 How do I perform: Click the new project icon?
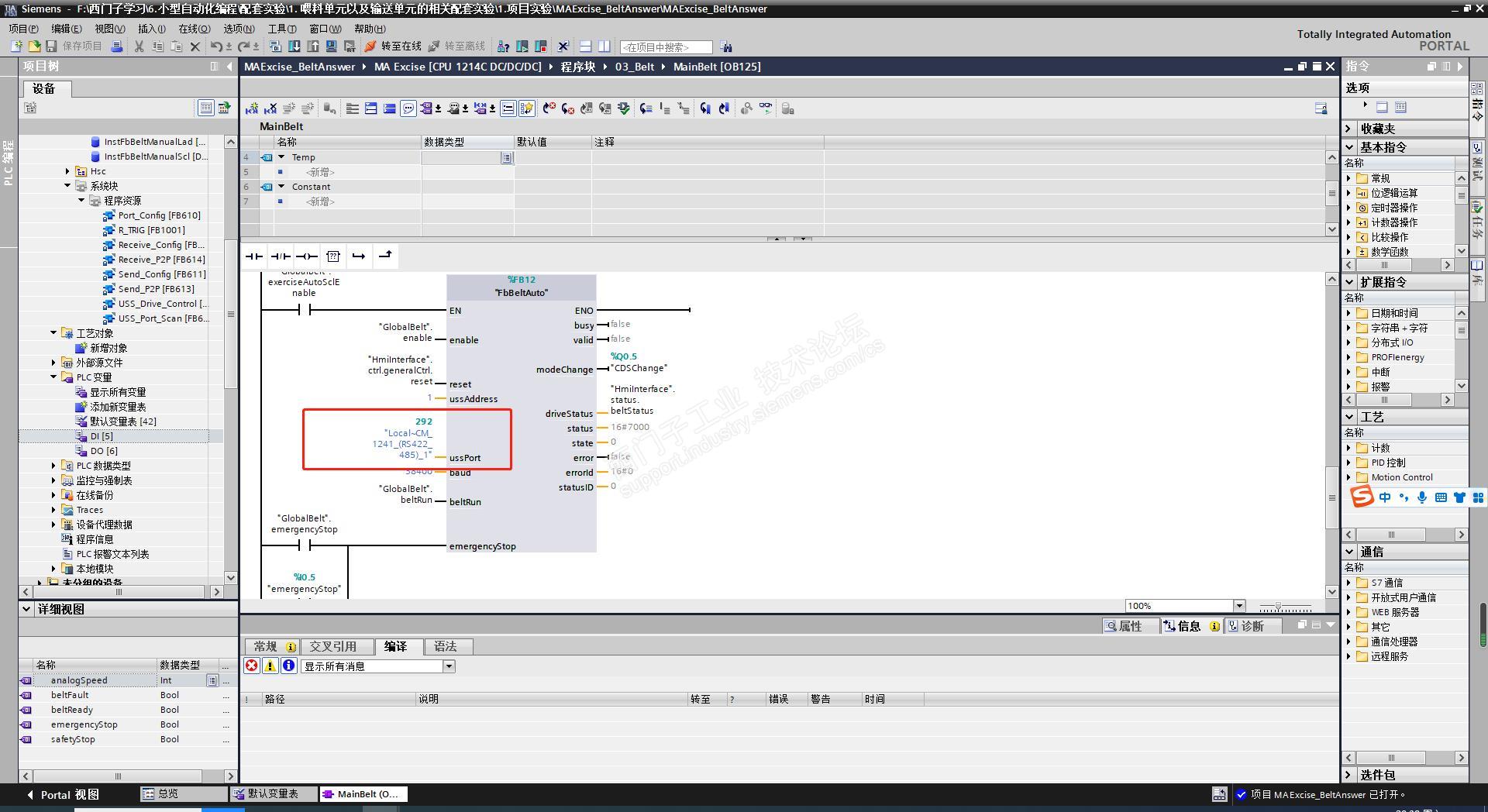(x=15, y=46)
